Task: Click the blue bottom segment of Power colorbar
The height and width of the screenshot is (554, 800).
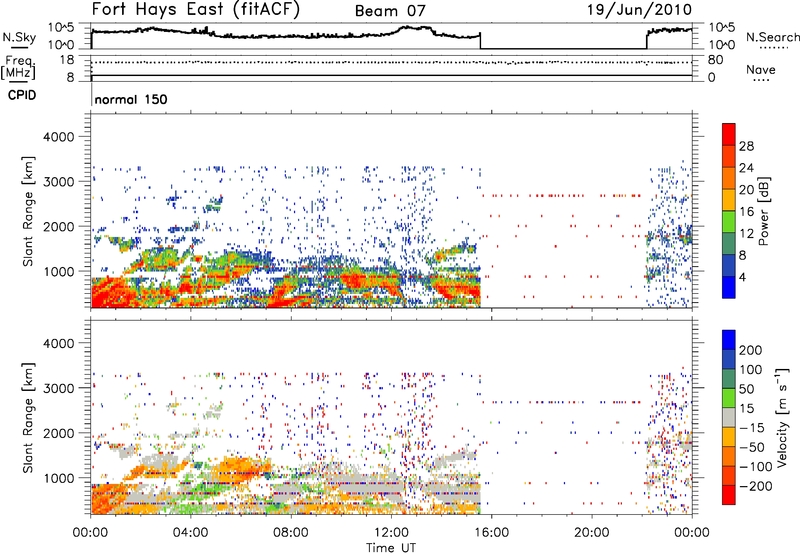Action: pyautogui.click(x=729, y=287)
